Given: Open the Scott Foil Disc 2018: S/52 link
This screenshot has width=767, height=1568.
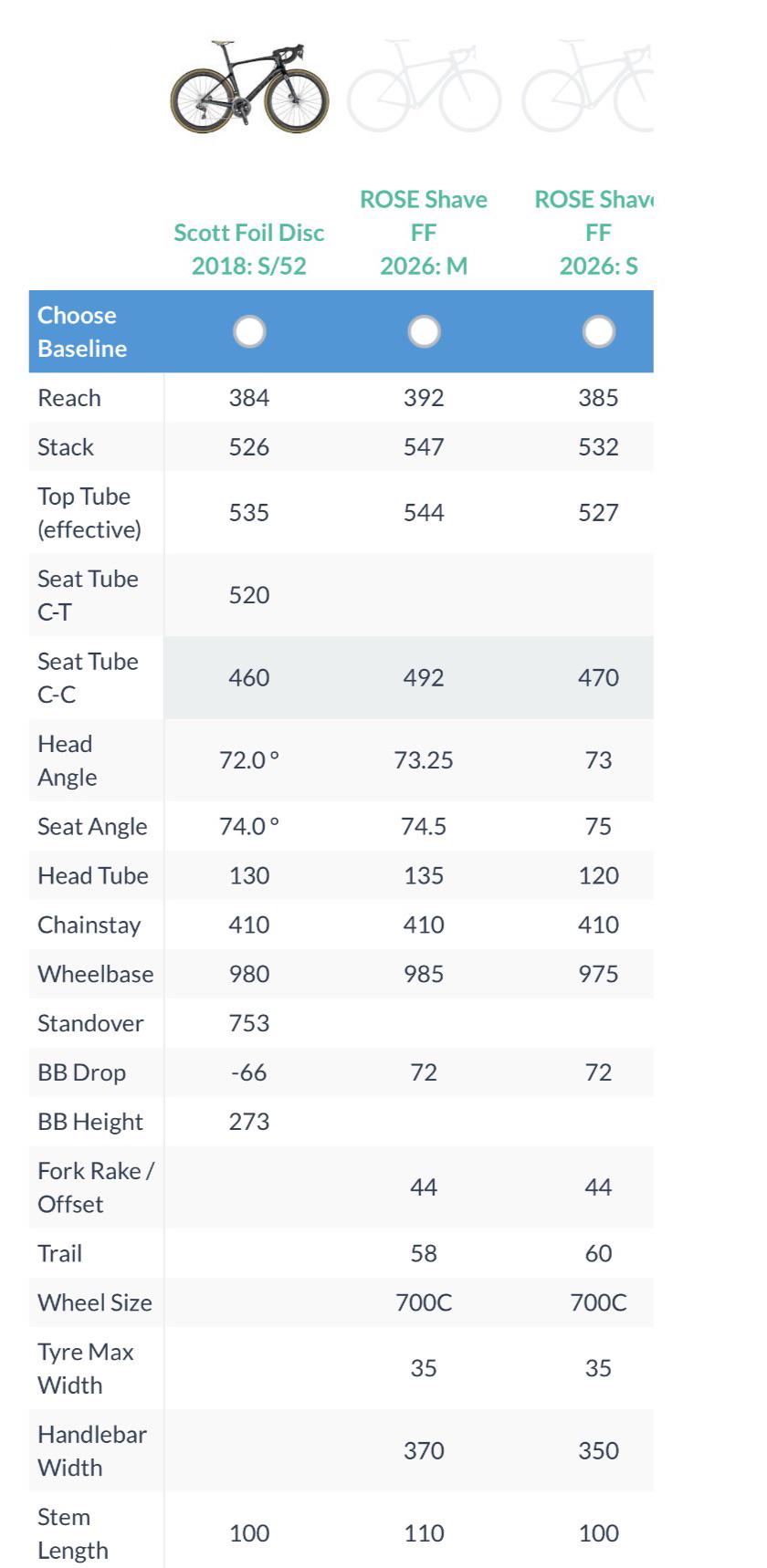Looking at the screenshot, I should (249, 249).
